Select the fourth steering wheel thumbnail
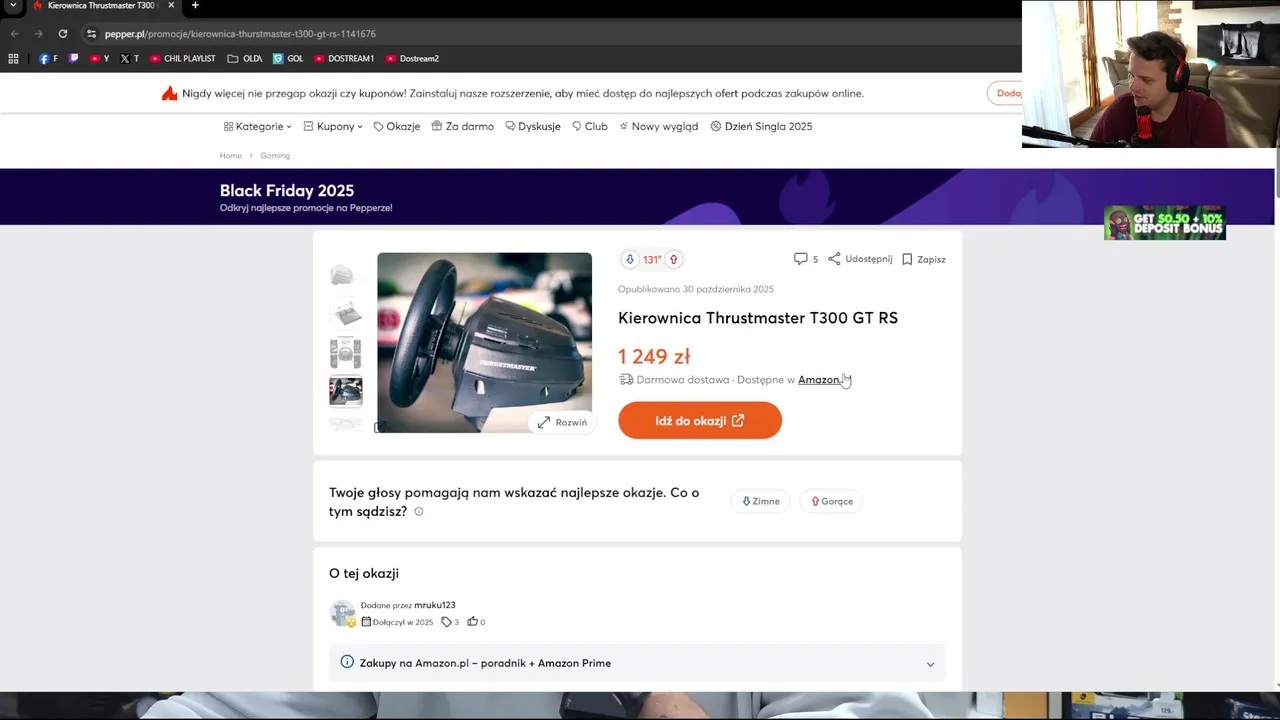Viewport: 1280px width, 720px height. tap(345, 391)
